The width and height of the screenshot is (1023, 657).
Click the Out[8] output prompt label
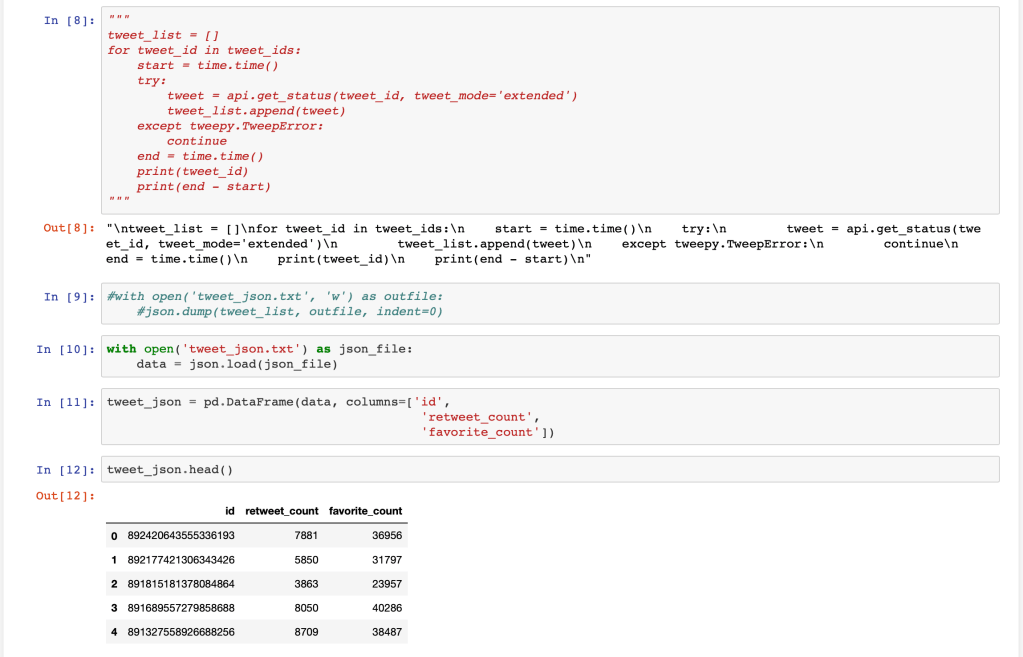(66, 229)
